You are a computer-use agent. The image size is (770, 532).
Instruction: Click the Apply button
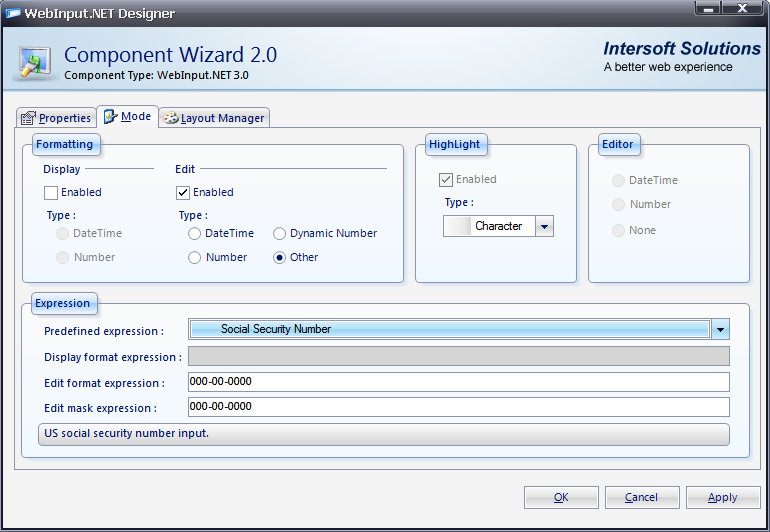click(x=722, y=497)
